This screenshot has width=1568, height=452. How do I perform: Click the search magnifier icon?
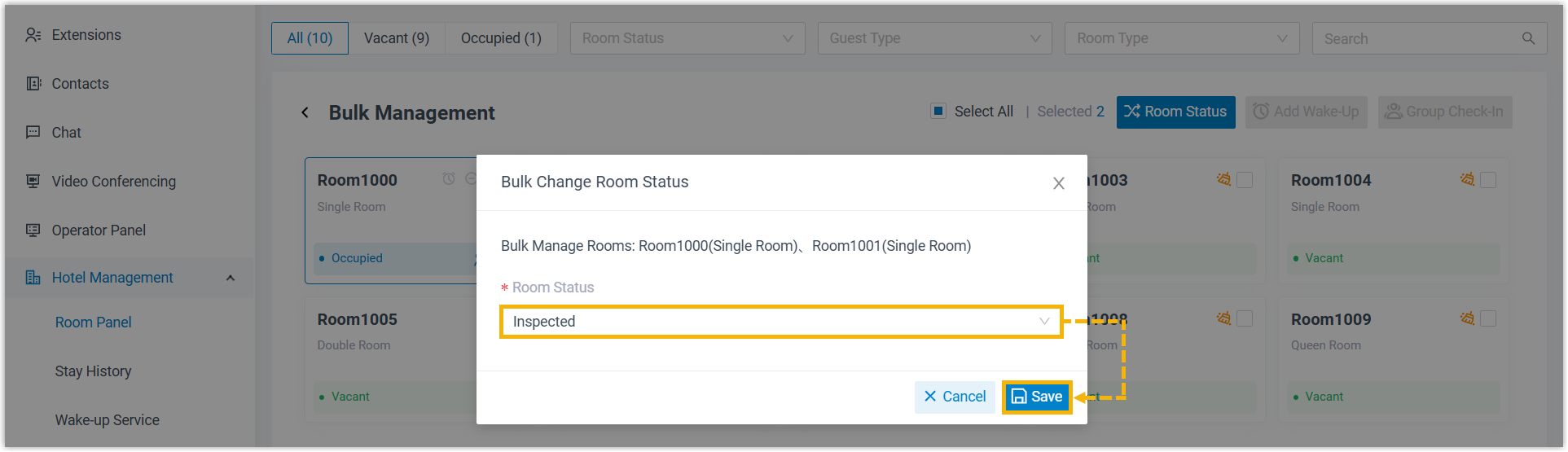tap(1528, 38)
